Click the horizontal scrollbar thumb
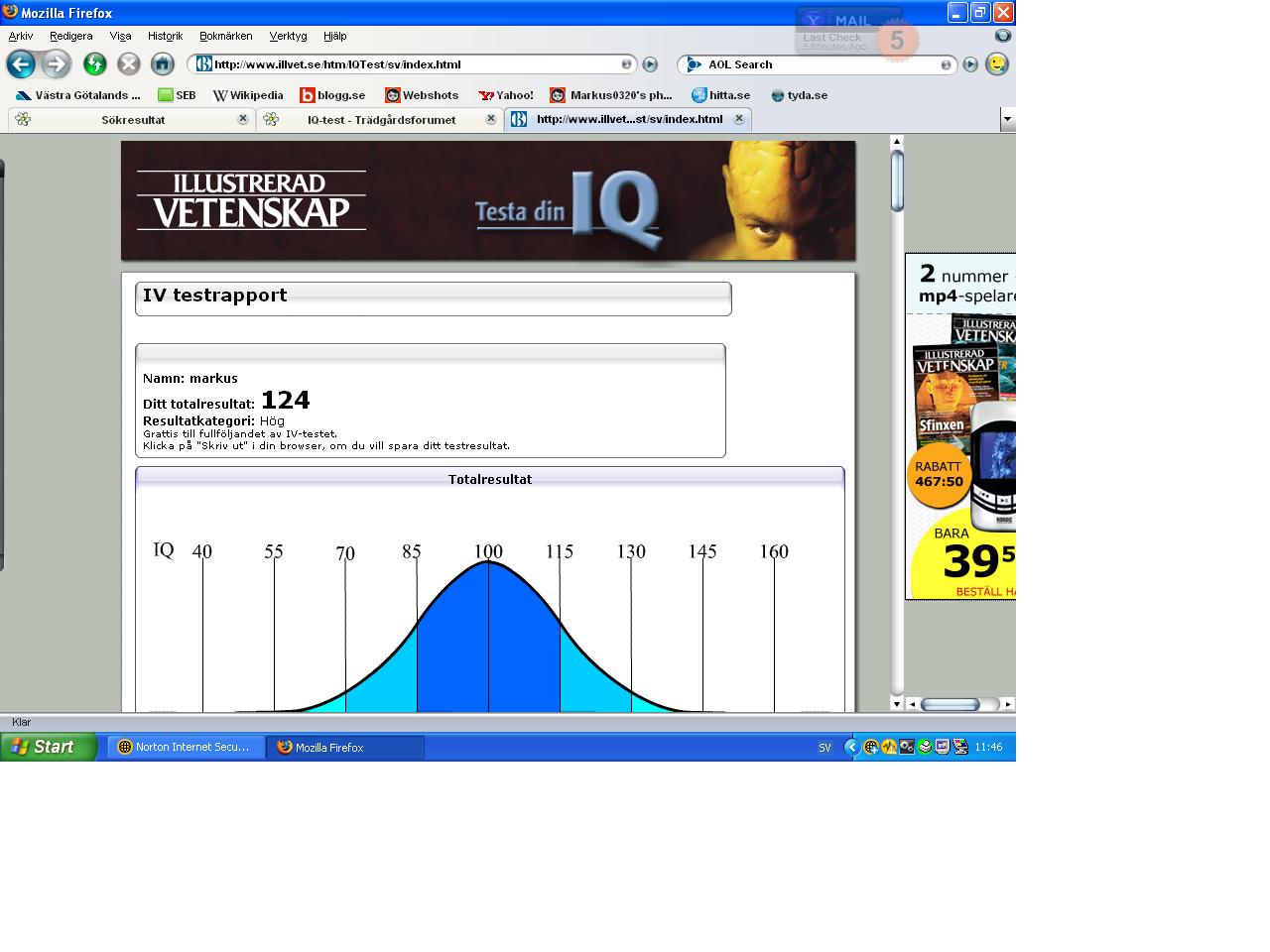Image resolution: width=1270 pixels, height=952 pixels. pyautogui.click(x=950, y=704)
